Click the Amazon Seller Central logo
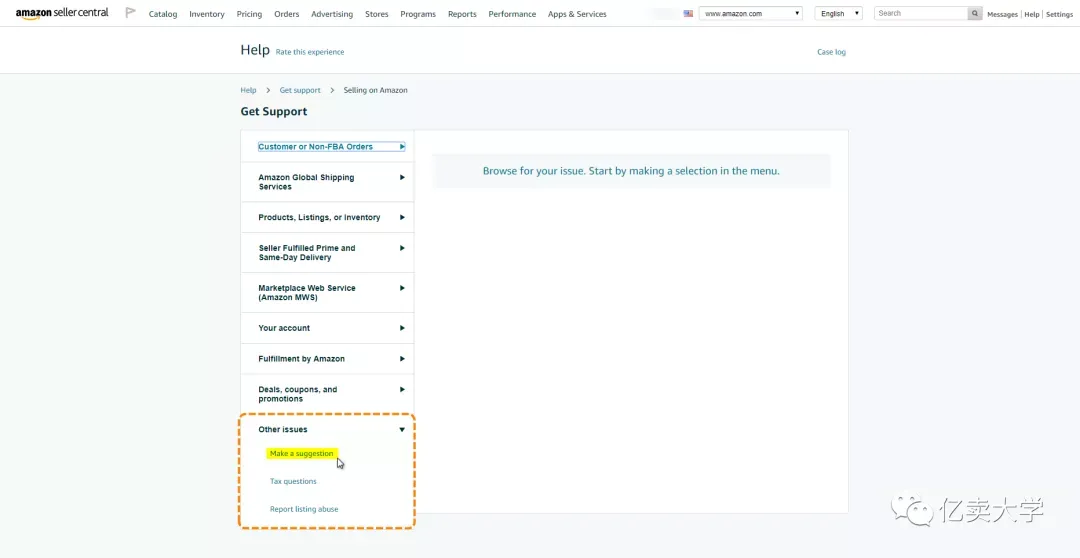The image size is (1080, 558). (x=62, y=14)
